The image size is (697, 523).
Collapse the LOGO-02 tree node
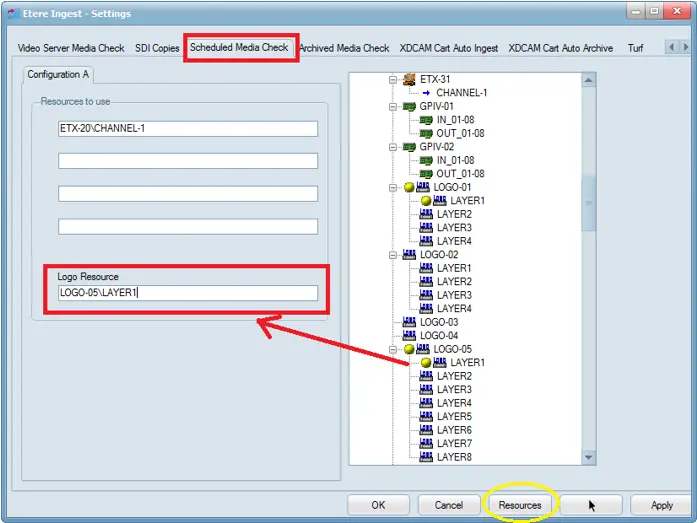click(x=394, y=255)
